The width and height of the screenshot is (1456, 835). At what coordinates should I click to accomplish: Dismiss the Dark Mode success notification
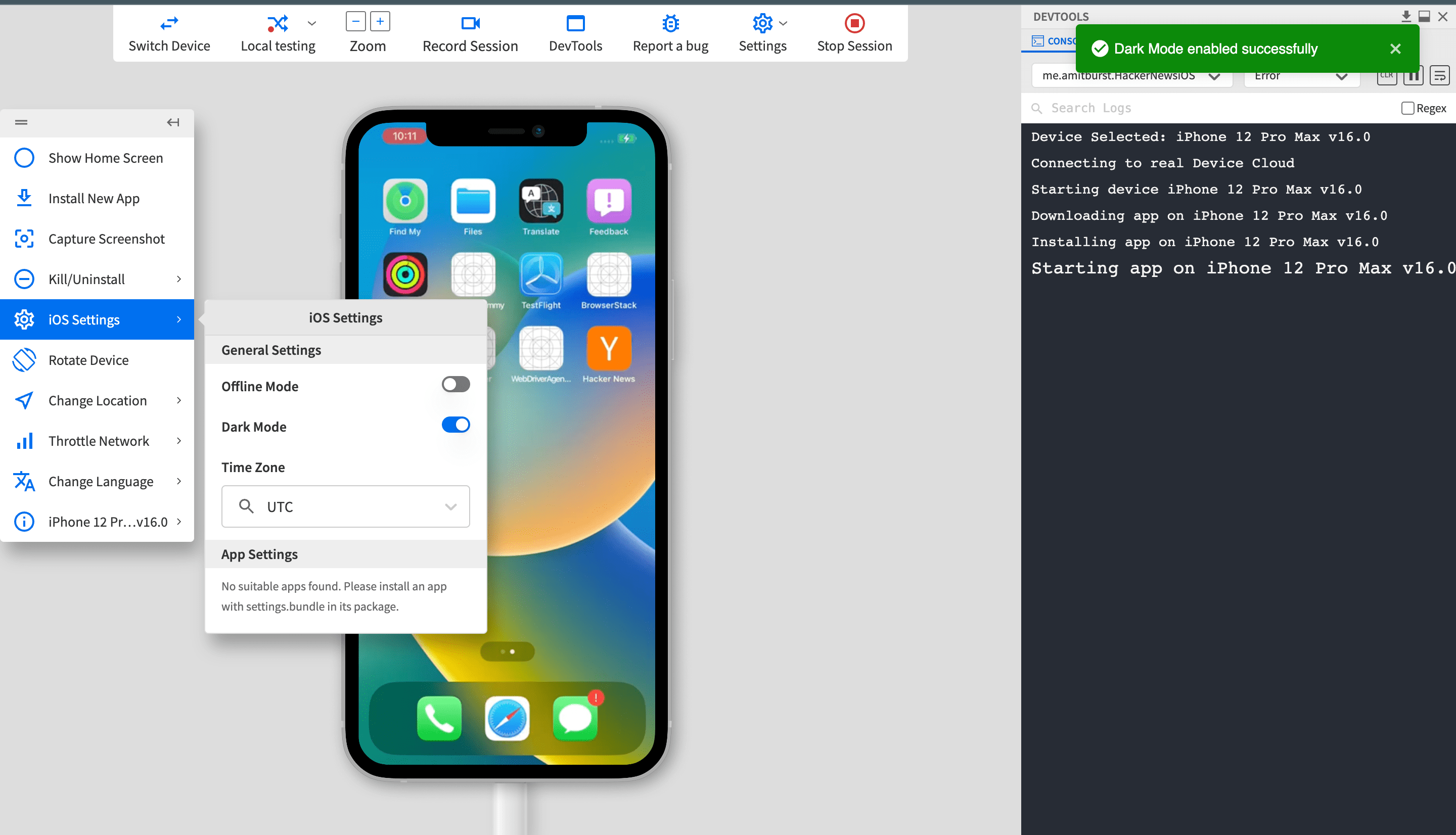pos(1395,48)
